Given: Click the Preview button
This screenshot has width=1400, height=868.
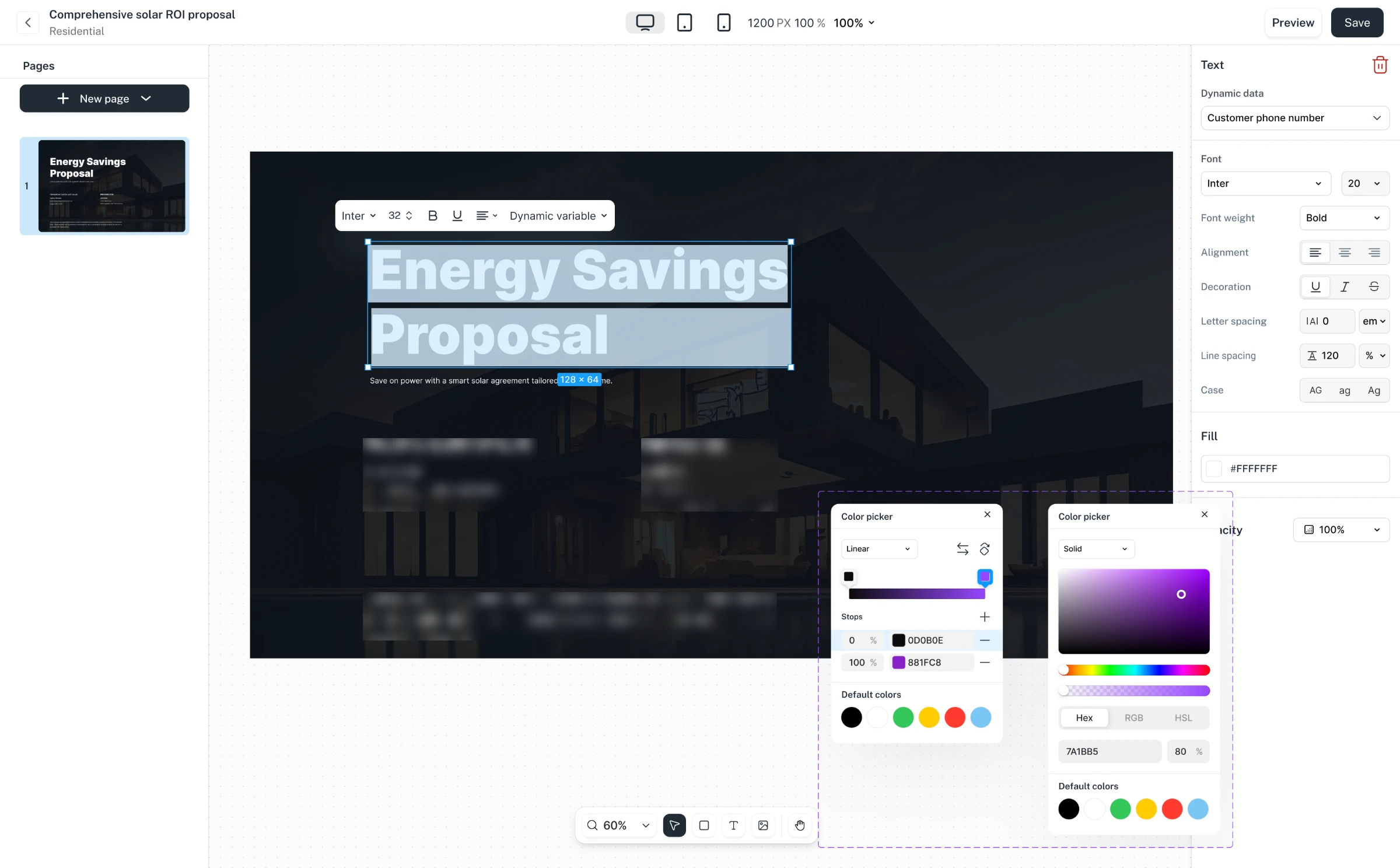Looking at the screenshot, I should pos(1293,23).
